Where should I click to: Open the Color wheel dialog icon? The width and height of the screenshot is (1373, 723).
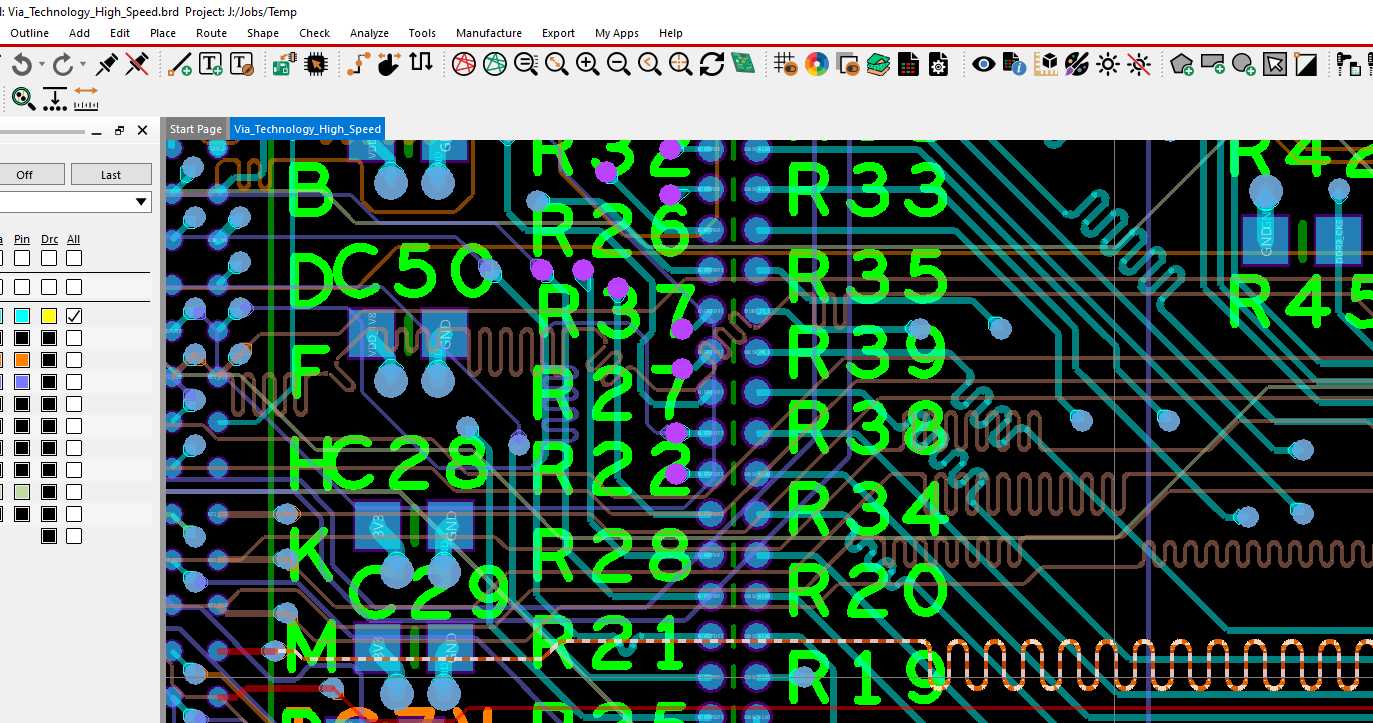(817, 65)
